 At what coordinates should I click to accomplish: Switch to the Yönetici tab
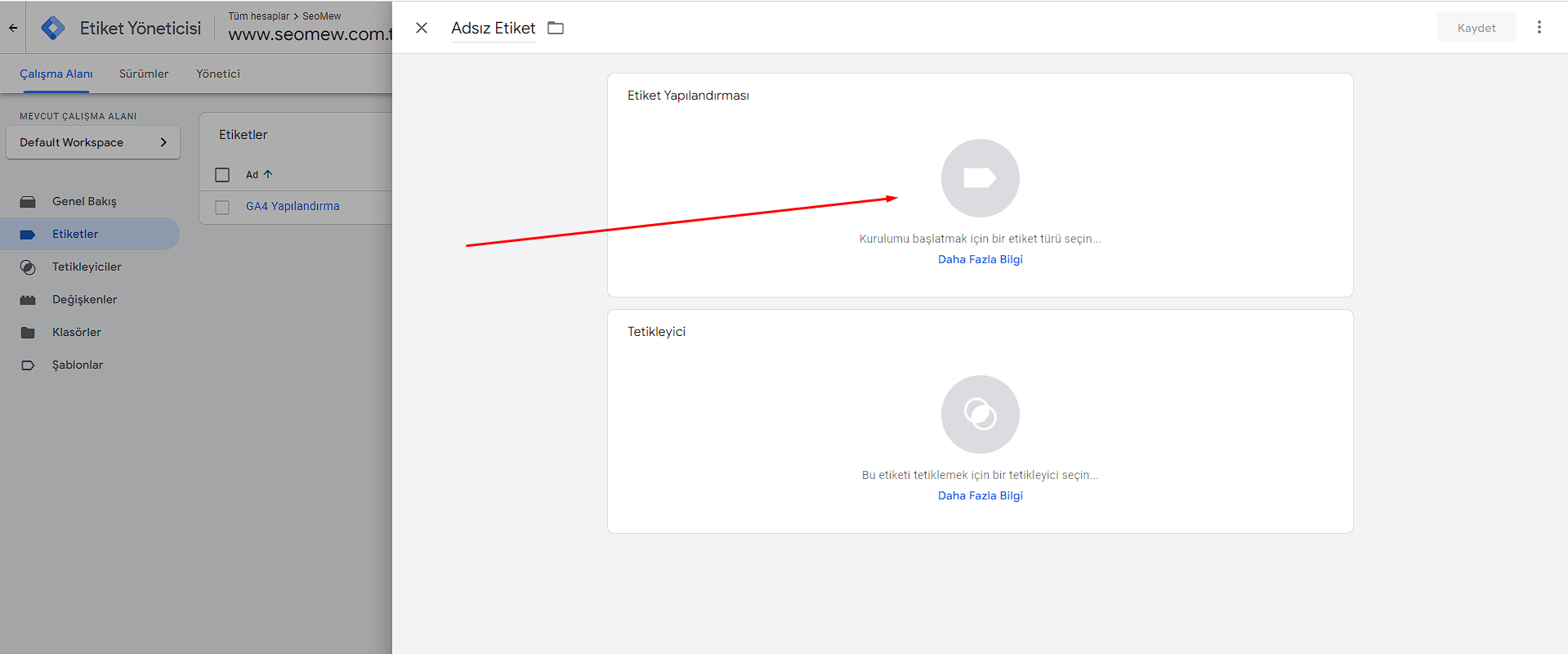(x=218, y=74)
